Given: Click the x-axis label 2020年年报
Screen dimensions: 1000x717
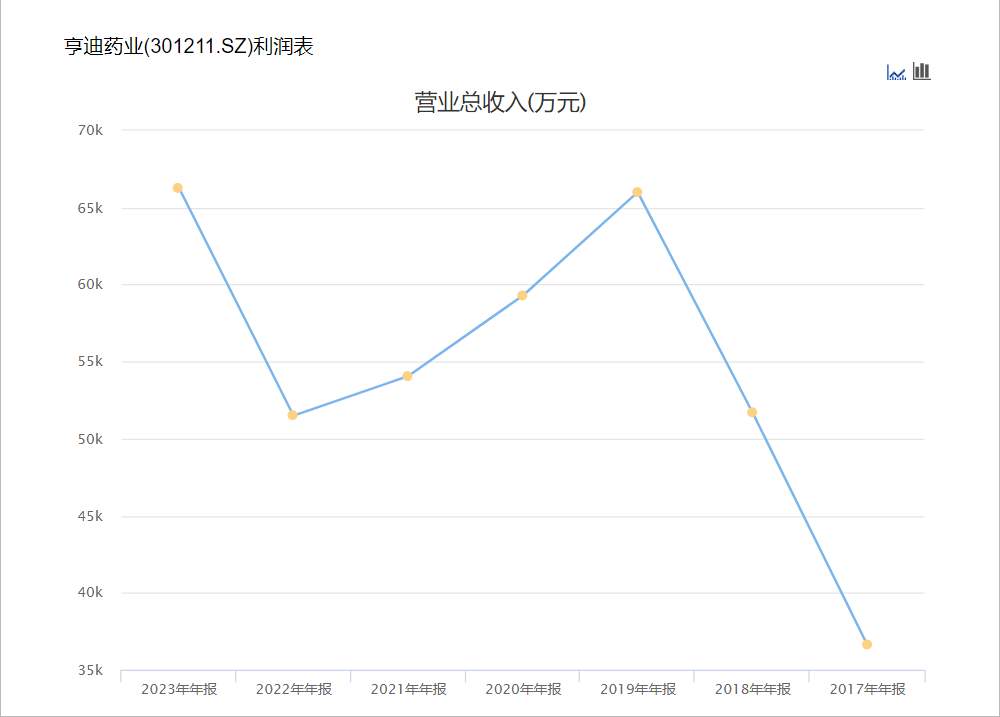Looking at the screenshot, I should [524, 690].
